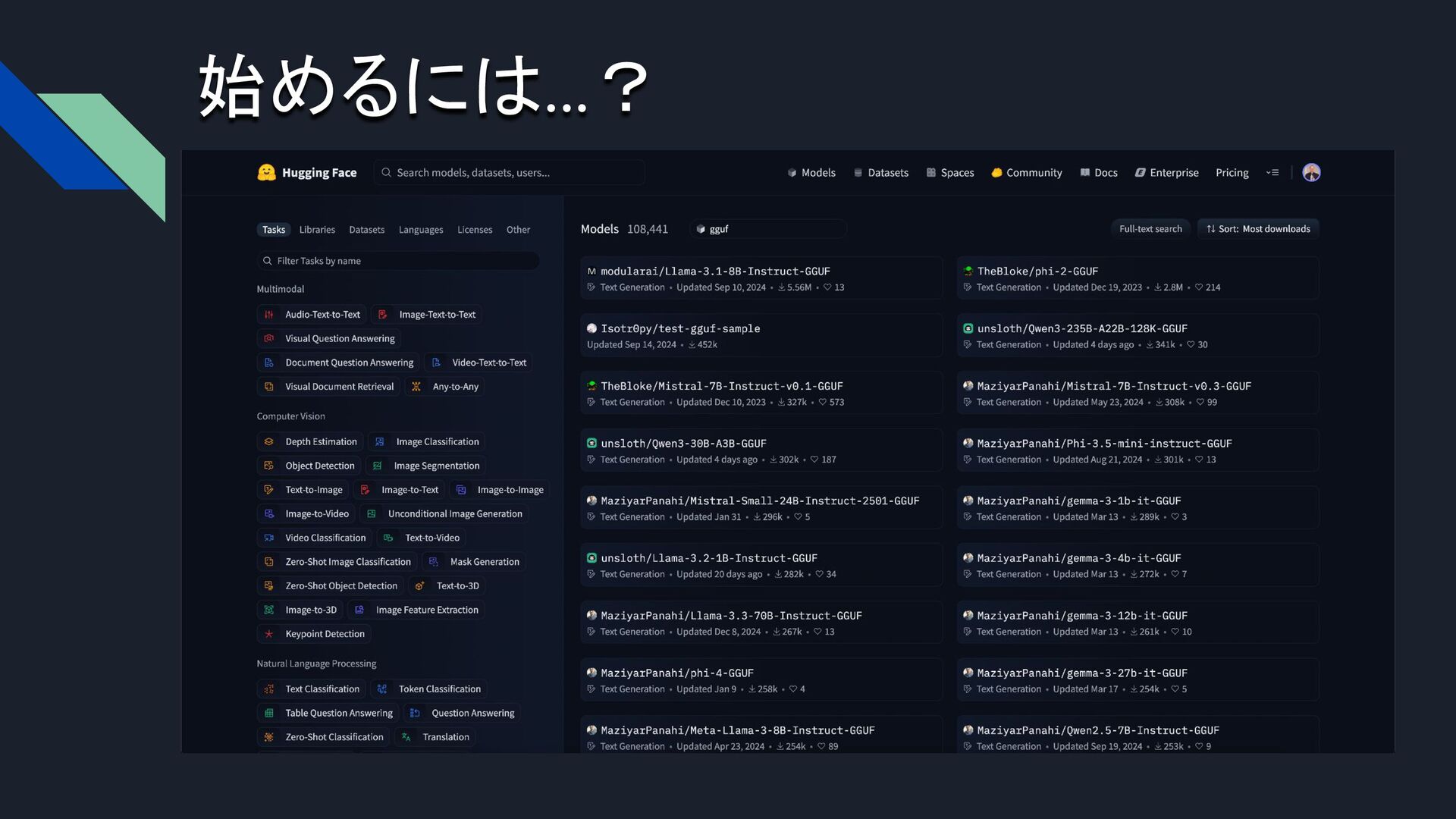This screenshot has height=819, width=1456.
Task: Open TheBloke/phi-2-GGUF model card
Action: click(1037, 271)
